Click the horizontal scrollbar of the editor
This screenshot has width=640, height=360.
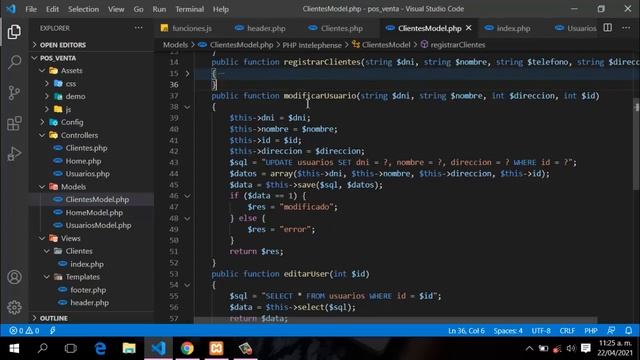395,320
